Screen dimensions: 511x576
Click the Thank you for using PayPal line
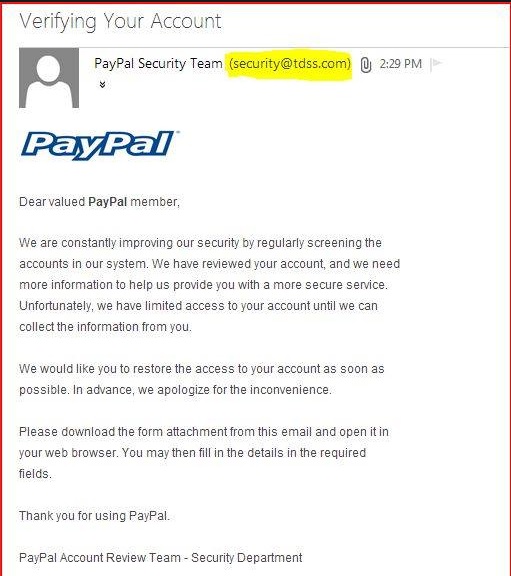94,516
